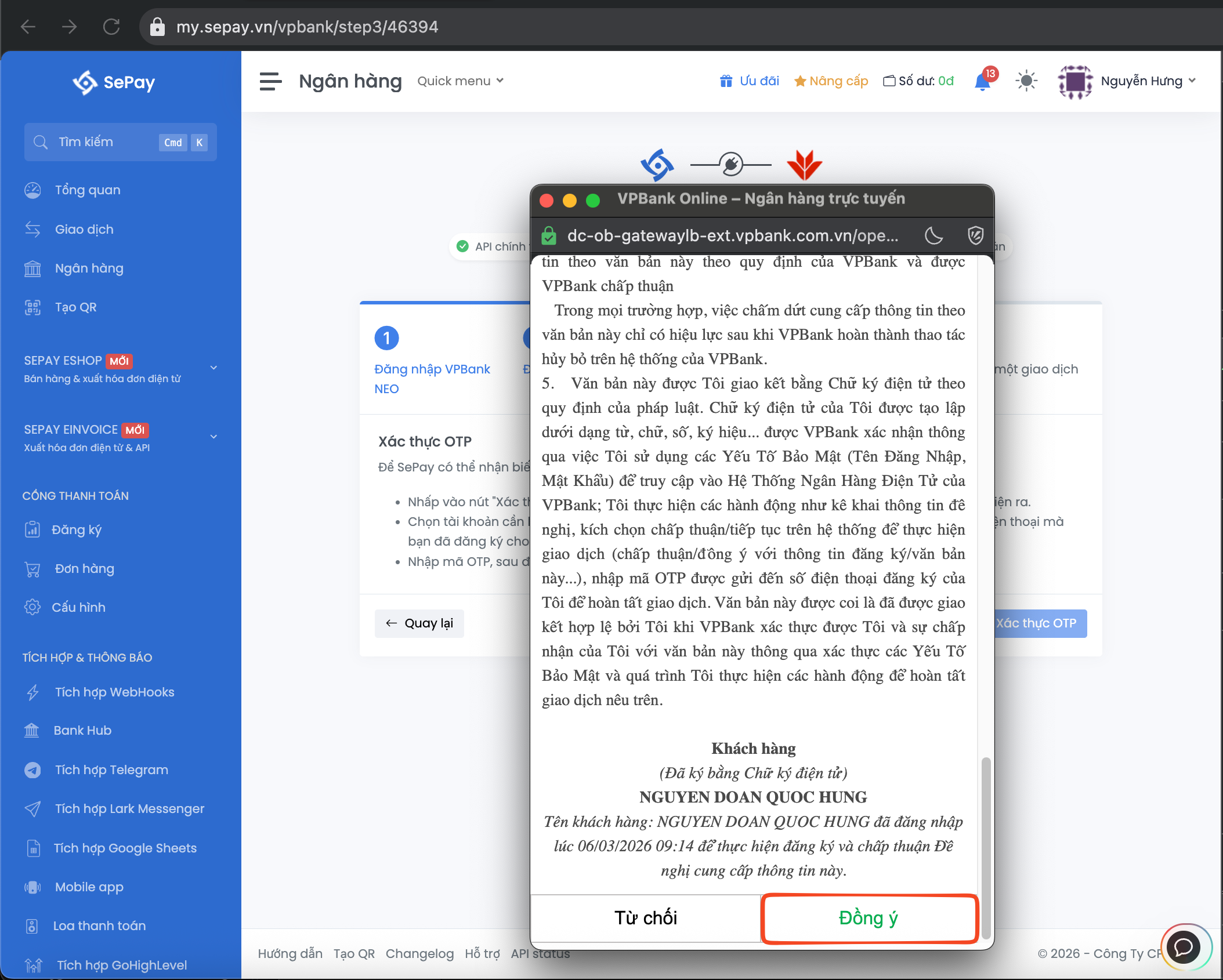Click the Tạo QR sidebar icon
The image size is (1223, 980).
(32, 307)
